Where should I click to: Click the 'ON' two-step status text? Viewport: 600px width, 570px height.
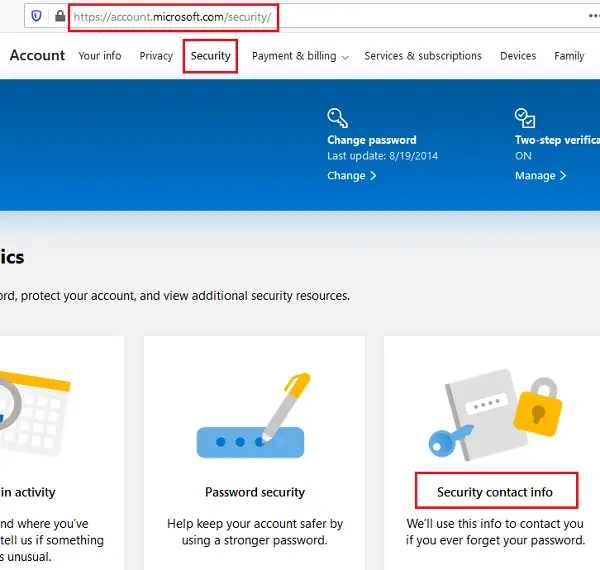[523, 156]
